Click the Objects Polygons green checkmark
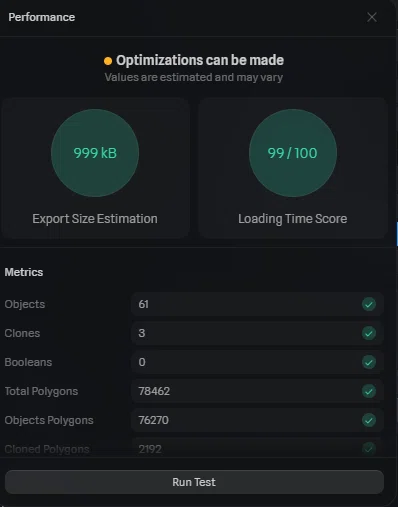Viewport: 398px width, 507px height. click(x=369, y=420)
